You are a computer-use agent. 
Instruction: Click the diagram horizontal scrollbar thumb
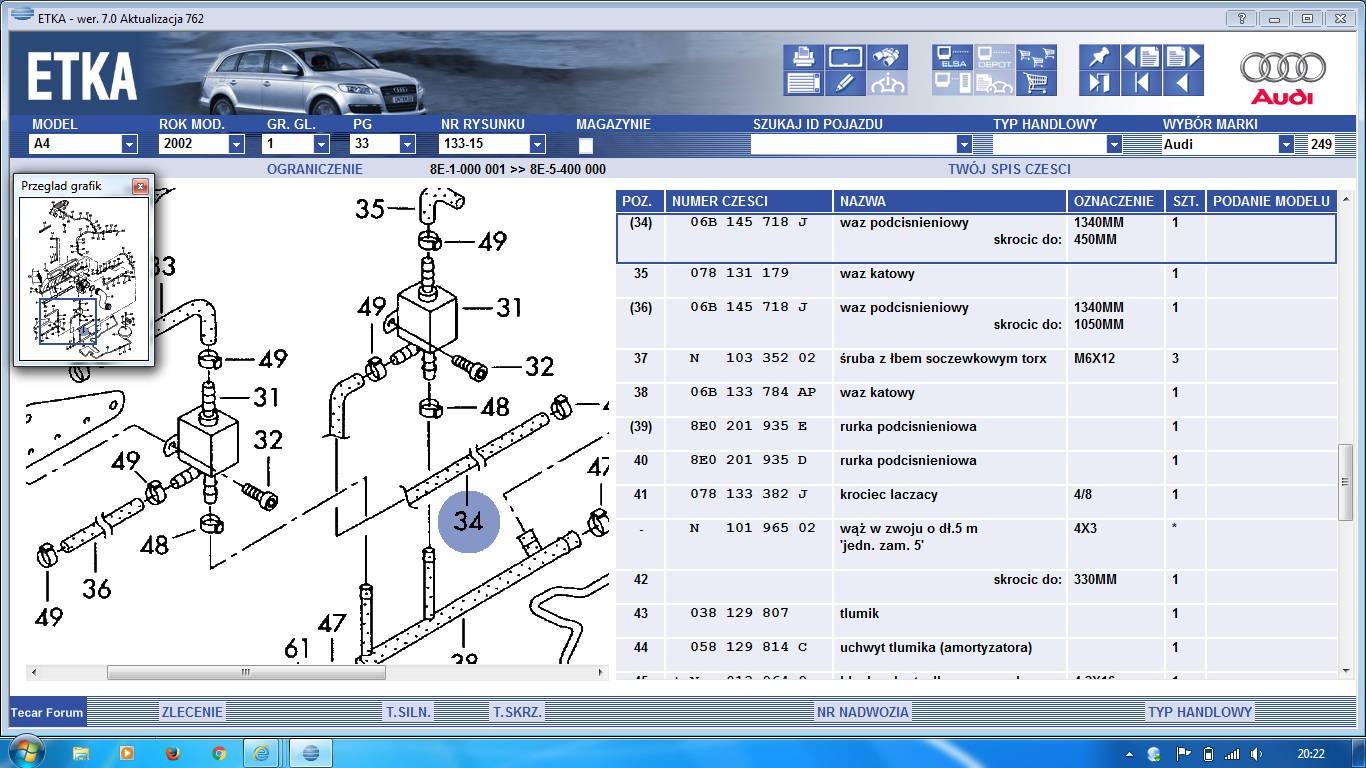[245, 673]
